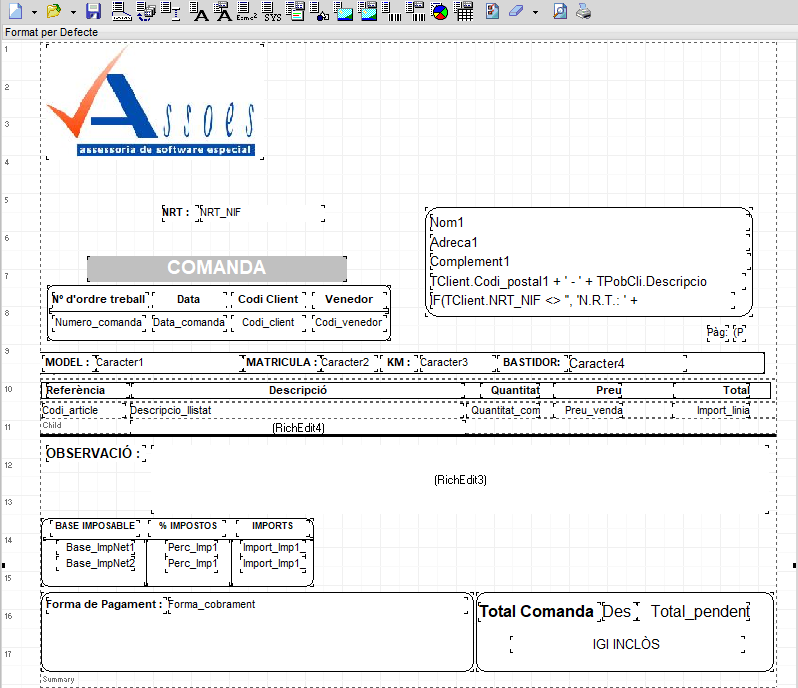Viewport: 798px width, 688px height.
Task: Select the (RichEdit4) component
Action: point(298,427)
